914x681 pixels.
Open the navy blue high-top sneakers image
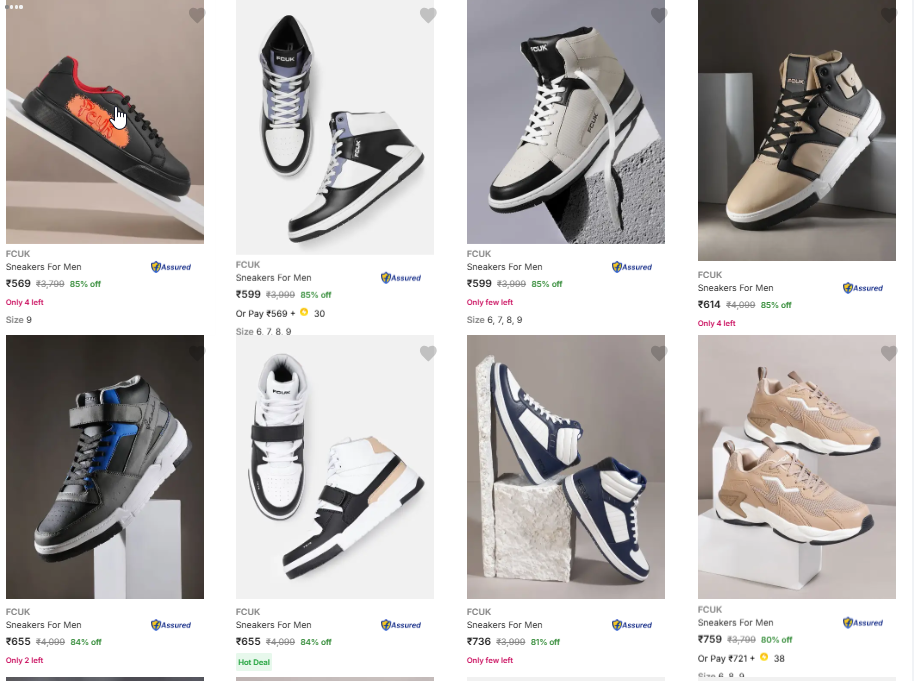pos(565,467)
